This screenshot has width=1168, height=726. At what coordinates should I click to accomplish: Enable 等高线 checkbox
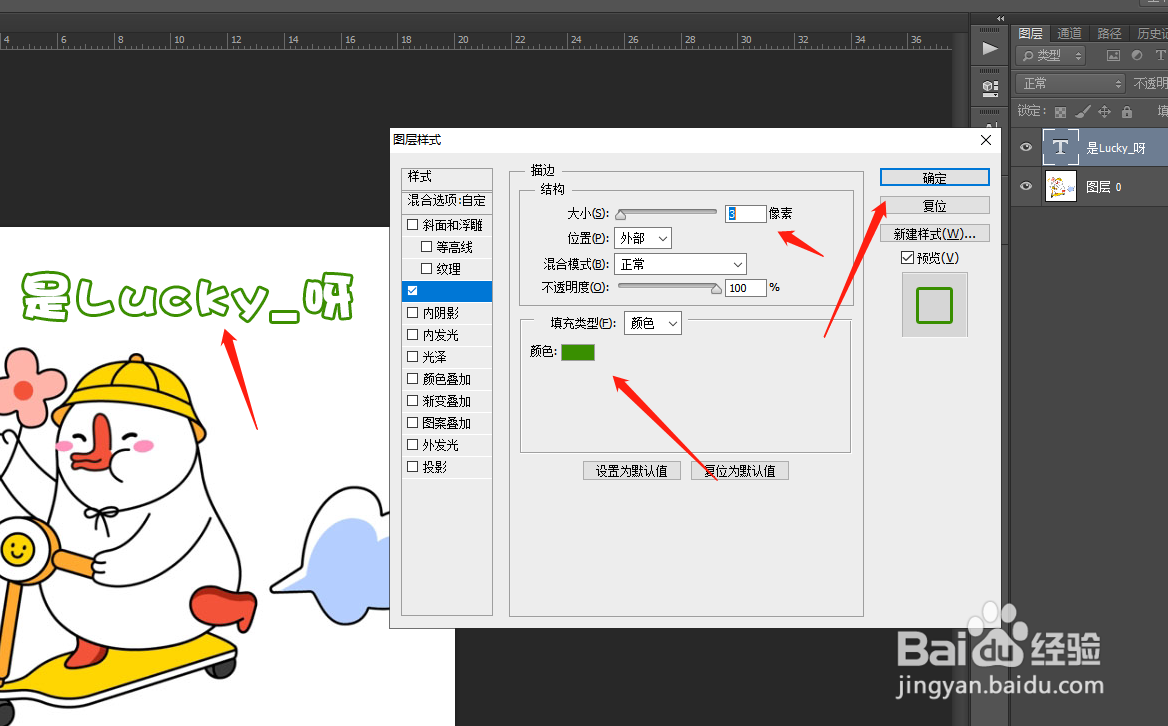[426, 246]
